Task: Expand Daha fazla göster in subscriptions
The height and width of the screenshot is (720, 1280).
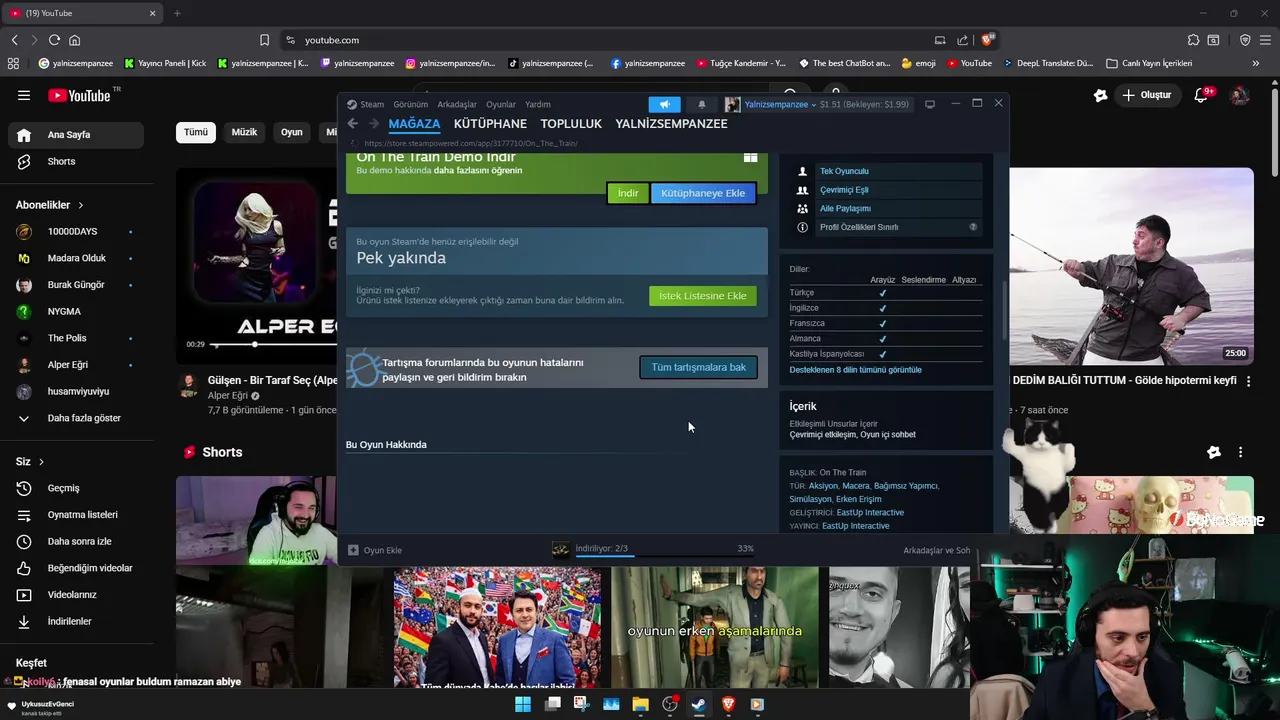Action: click(76, 418)
